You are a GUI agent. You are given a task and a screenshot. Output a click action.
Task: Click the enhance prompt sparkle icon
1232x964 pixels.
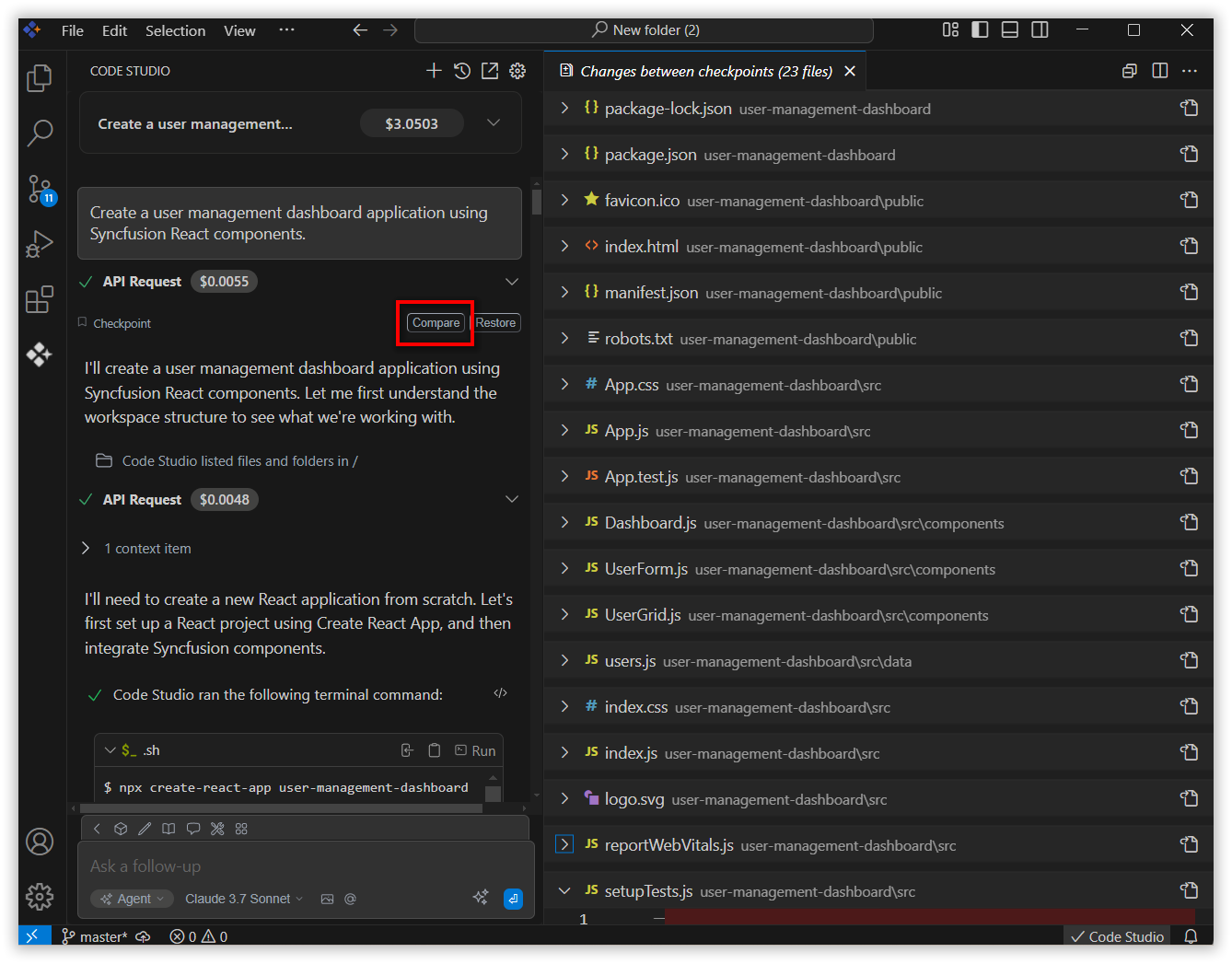coord(481,897)
